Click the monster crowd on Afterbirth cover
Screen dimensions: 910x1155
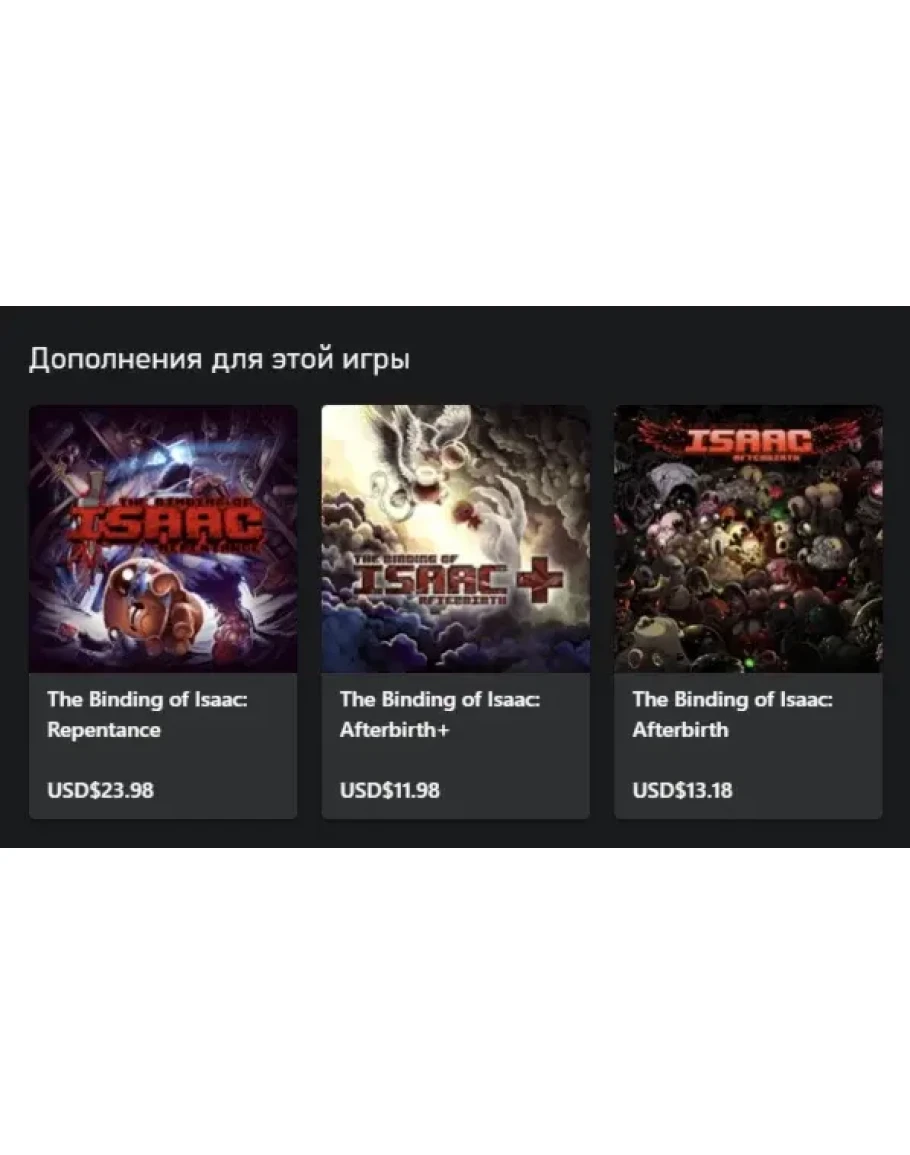748,567
